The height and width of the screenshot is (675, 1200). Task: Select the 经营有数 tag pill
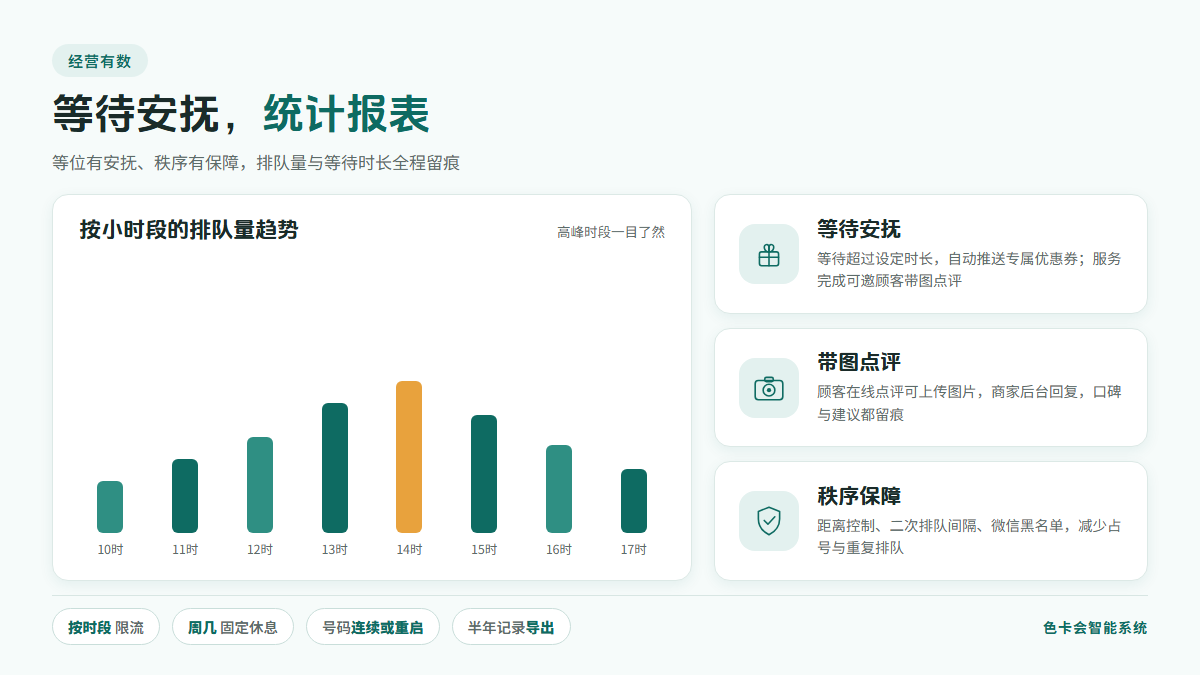click(100, 61)
